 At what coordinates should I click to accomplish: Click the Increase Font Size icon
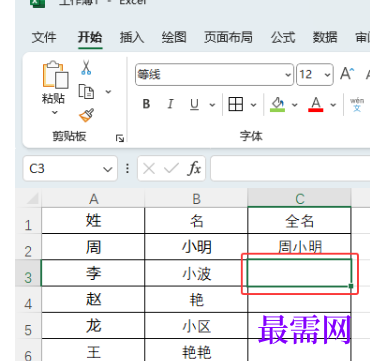click(347, 74)
